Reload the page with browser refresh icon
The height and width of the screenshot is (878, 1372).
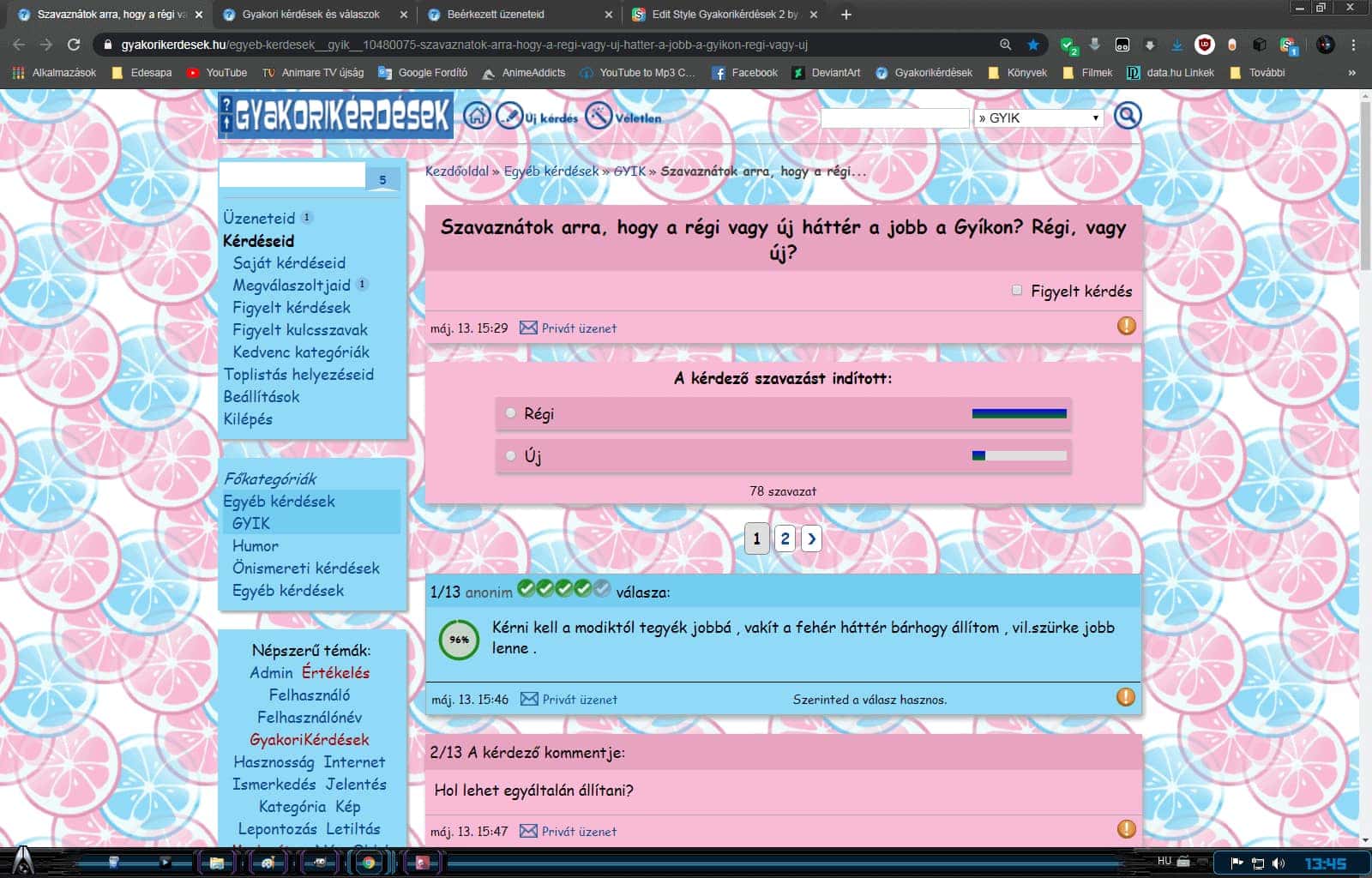tap(74, 45)
